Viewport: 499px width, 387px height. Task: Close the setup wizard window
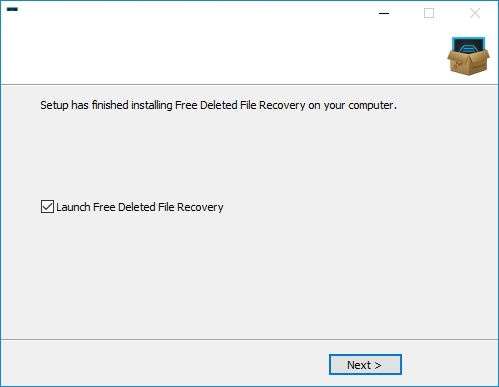[475, 13]
